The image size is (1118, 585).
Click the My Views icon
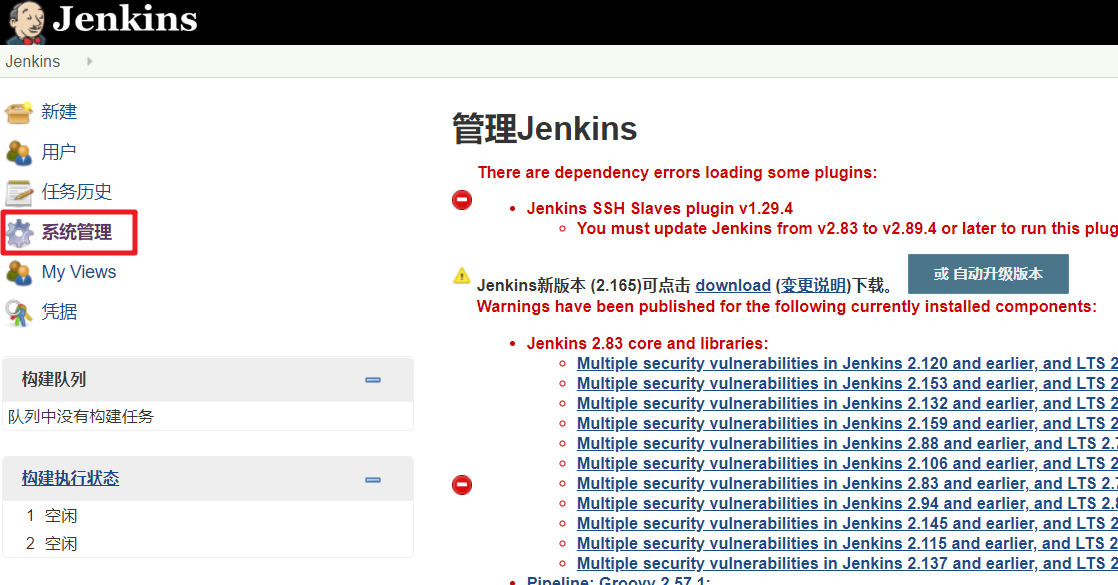pos(19,273)
